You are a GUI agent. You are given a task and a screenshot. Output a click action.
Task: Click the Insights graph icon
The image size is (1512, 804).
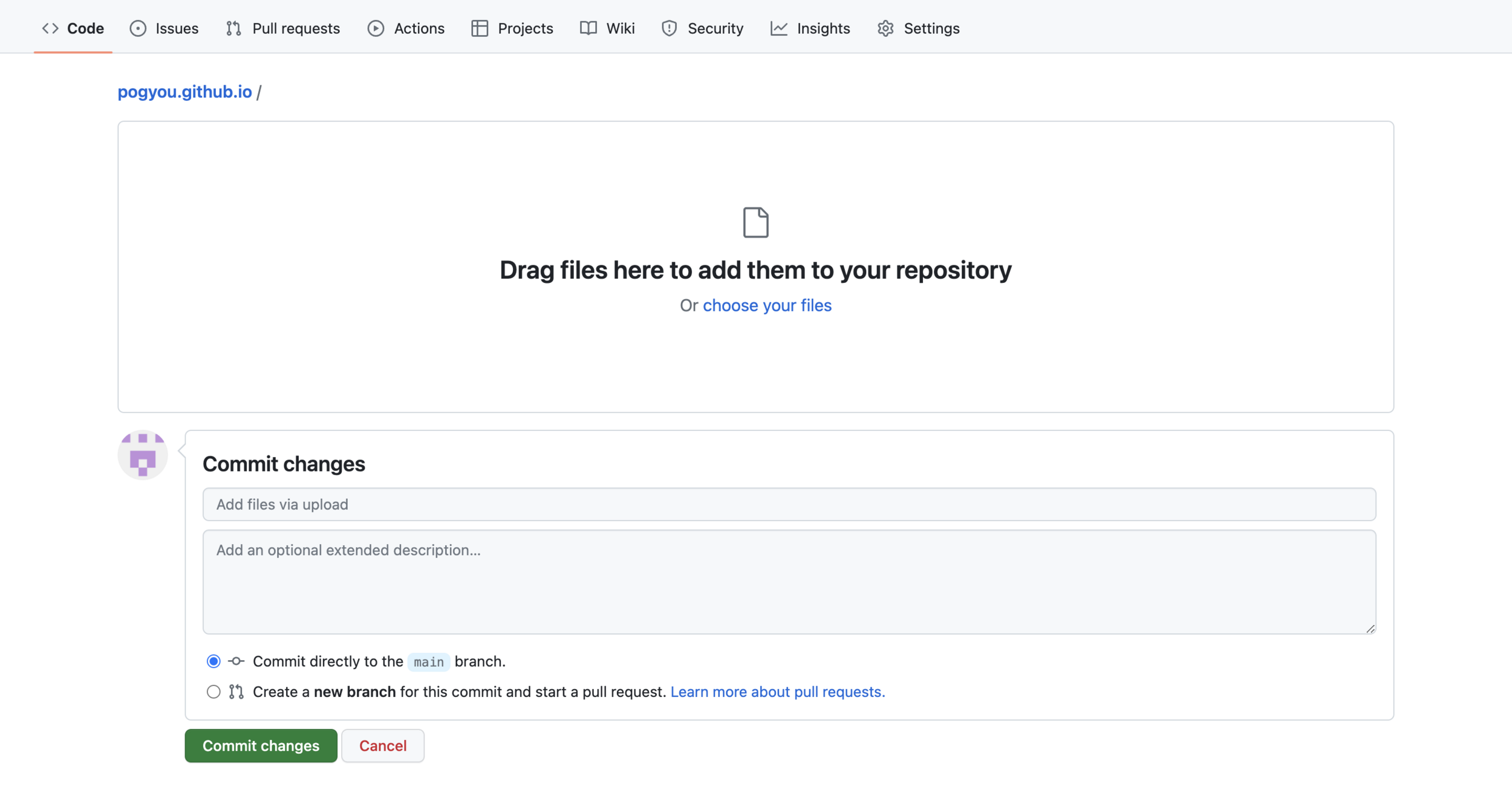coord(779,28)
